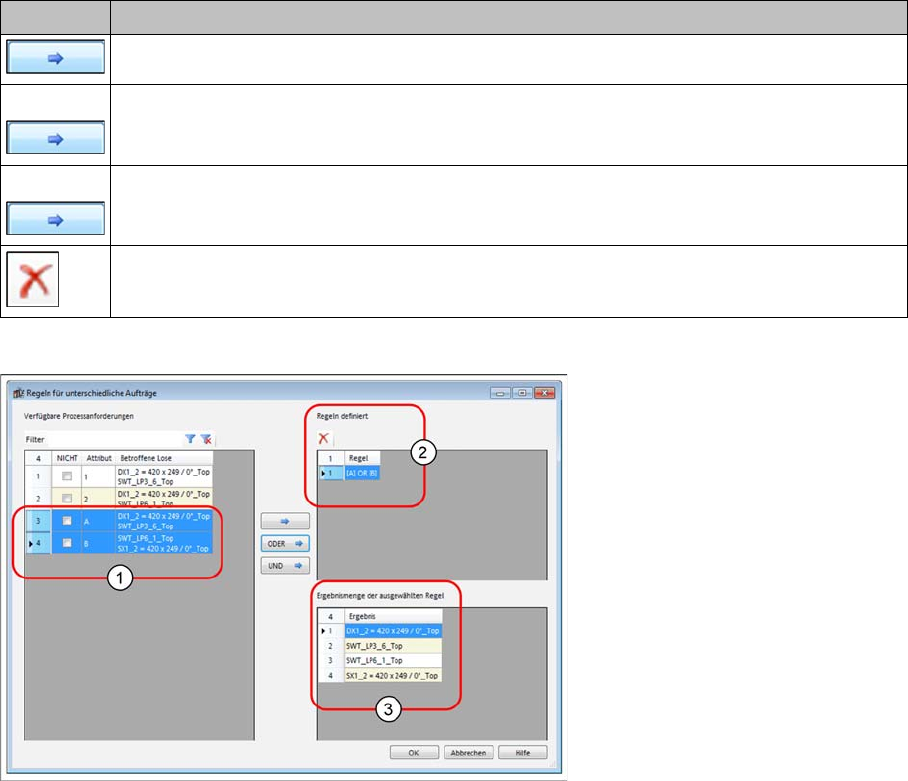Tick the NICHT checkbox for attribute B
This screenshot has height=781, width=908.
pyautogui.click(x=67, y=542)
